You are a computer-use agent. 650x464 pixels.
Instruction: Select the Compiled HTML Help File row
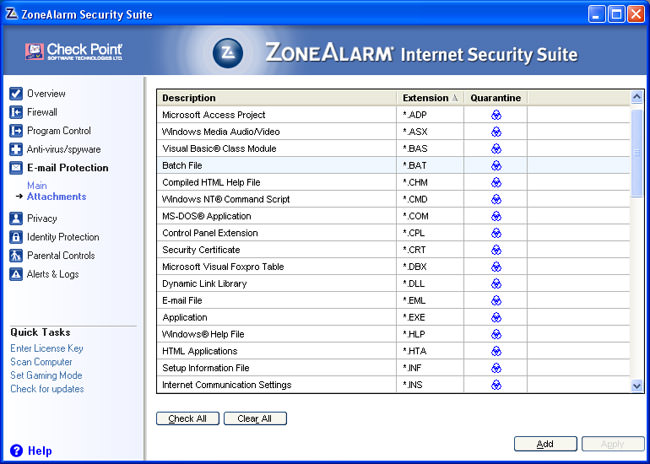click(393, 182)
